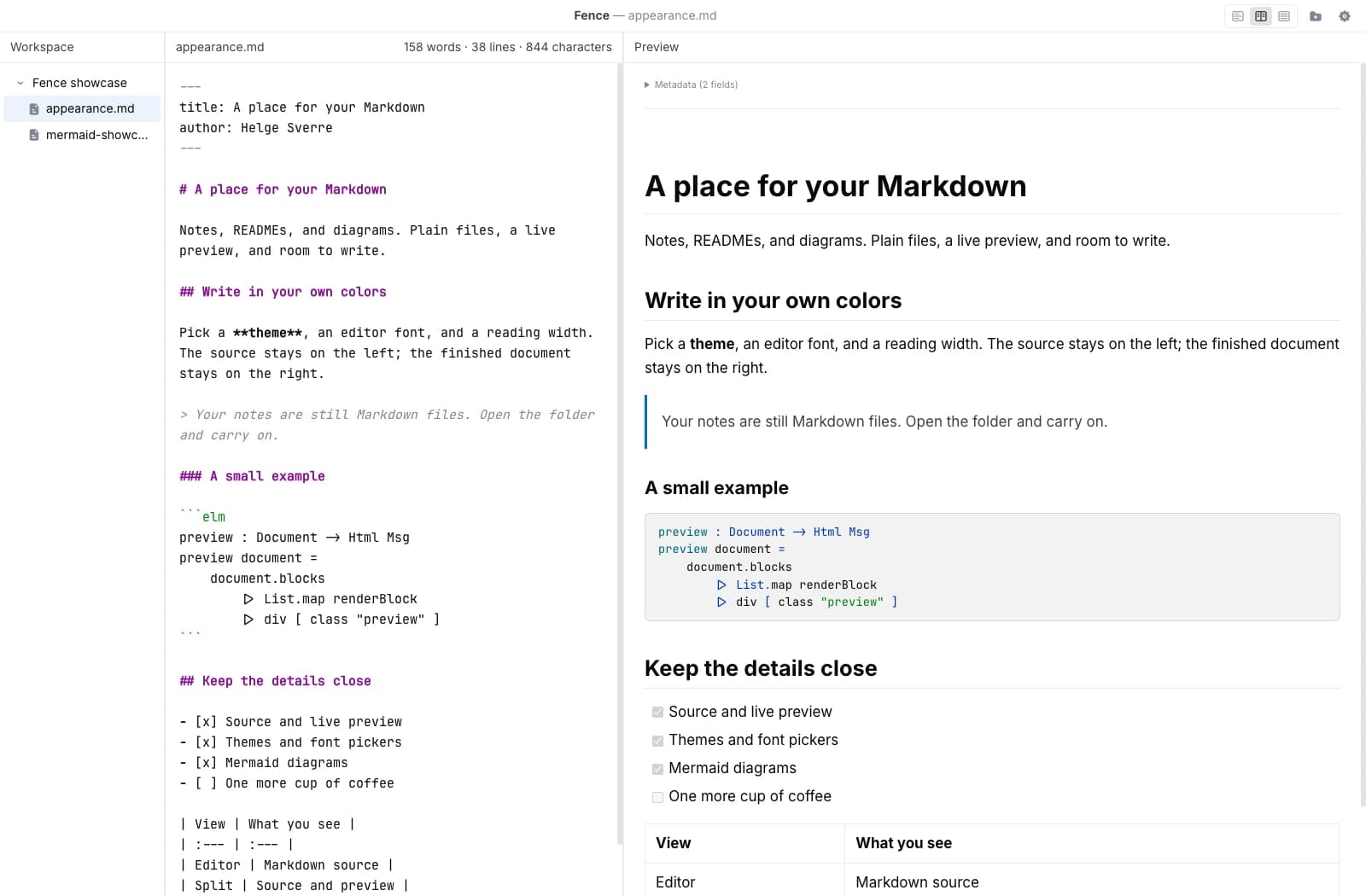Click '- [ ] One more cup of coffee' source line

[x=287, y=783]
